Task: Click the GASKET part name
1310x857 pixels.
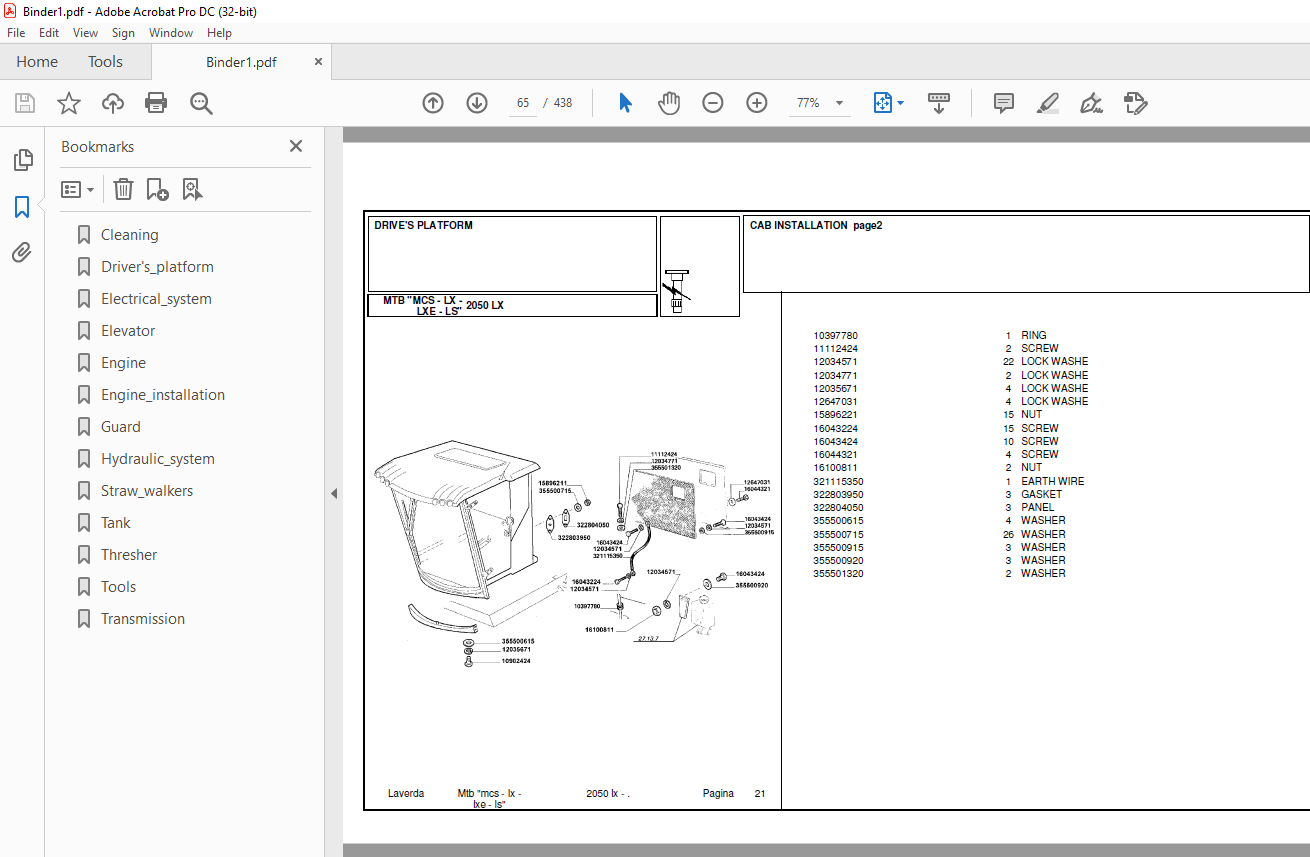Action: pos(1041,494)
